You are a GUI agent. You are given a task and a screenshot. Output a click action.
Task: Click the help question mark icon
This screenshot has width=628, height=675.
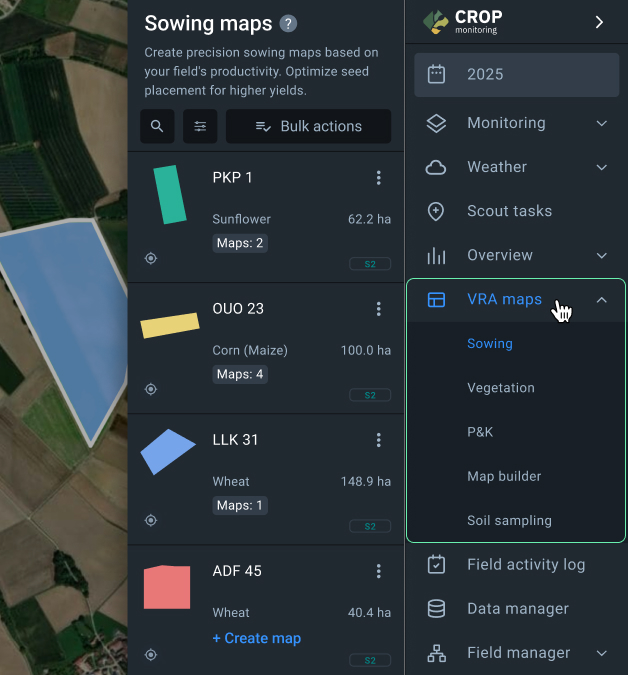coord(288,24)
